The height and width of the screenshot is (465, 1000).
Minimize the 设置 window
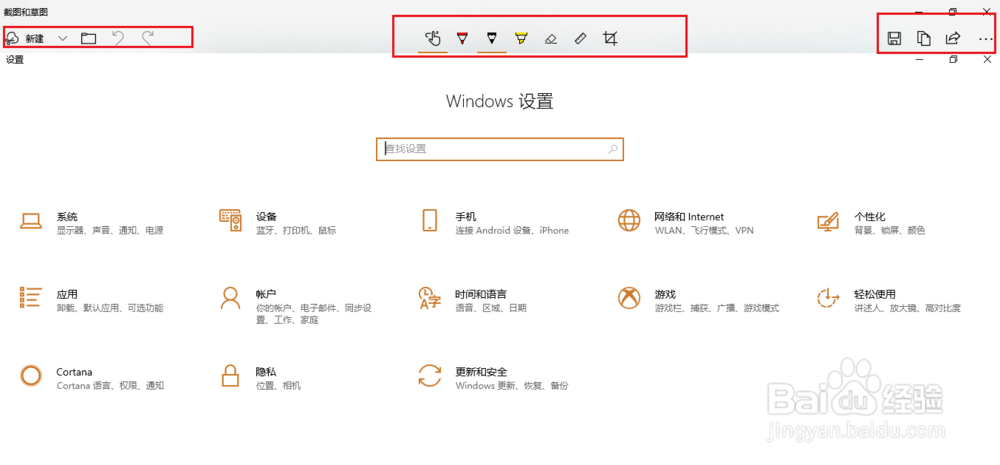coord(920,59)
